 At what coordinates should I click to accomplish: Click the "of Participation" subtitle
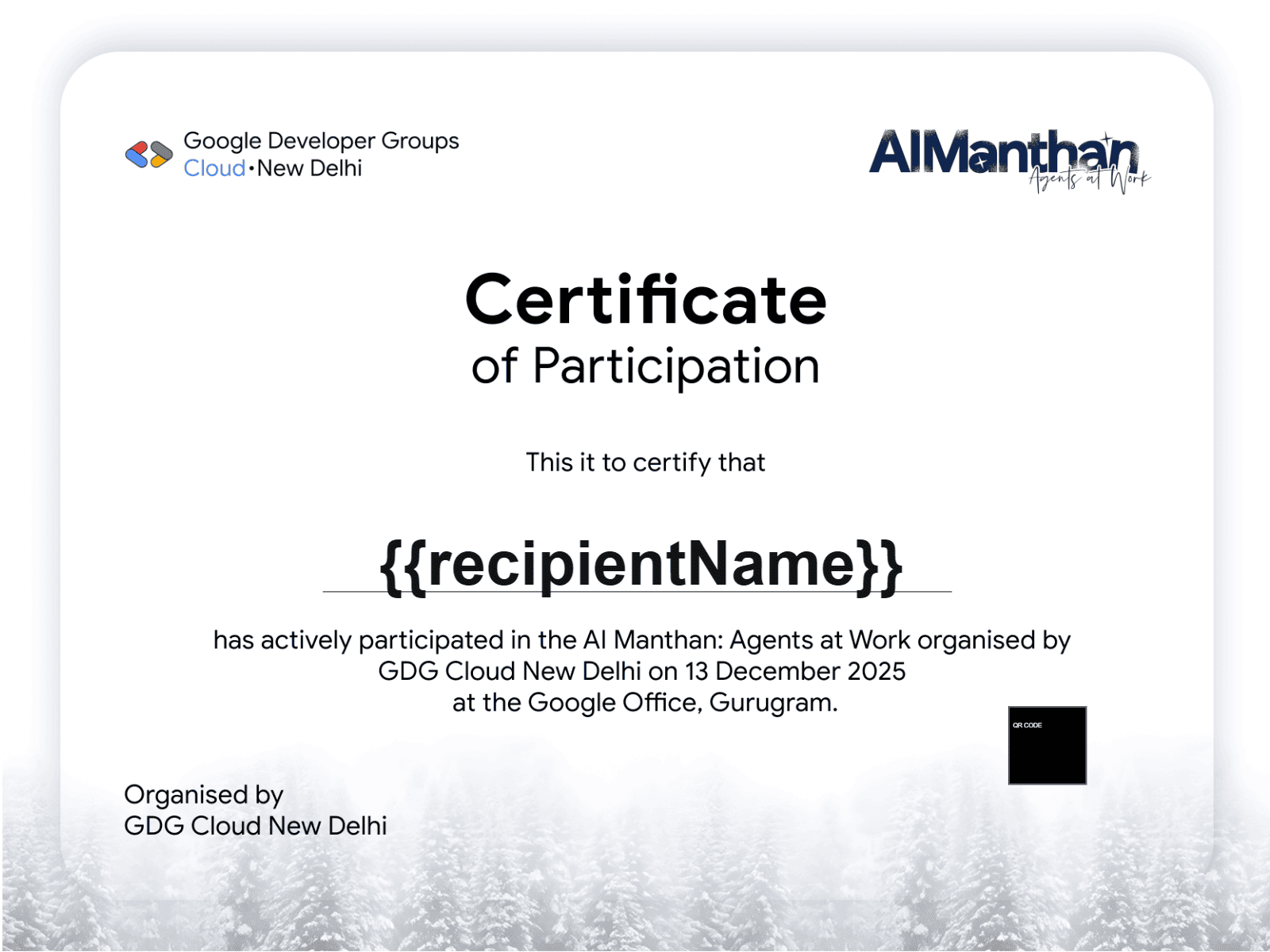click(645, 367)
